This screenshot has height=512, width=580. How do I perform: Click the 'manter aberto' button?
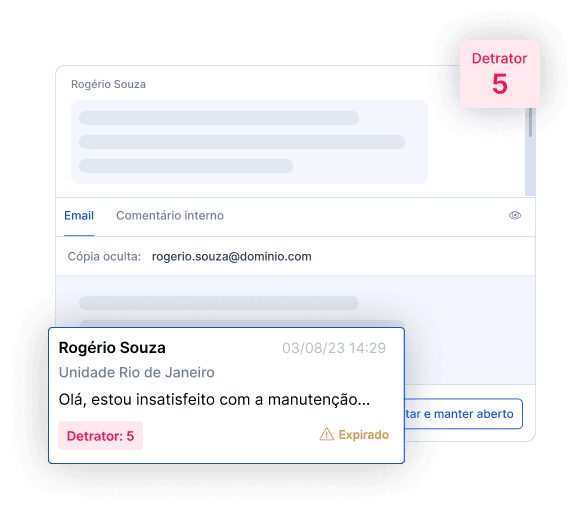pyautogui.click(x=463, y=414)
